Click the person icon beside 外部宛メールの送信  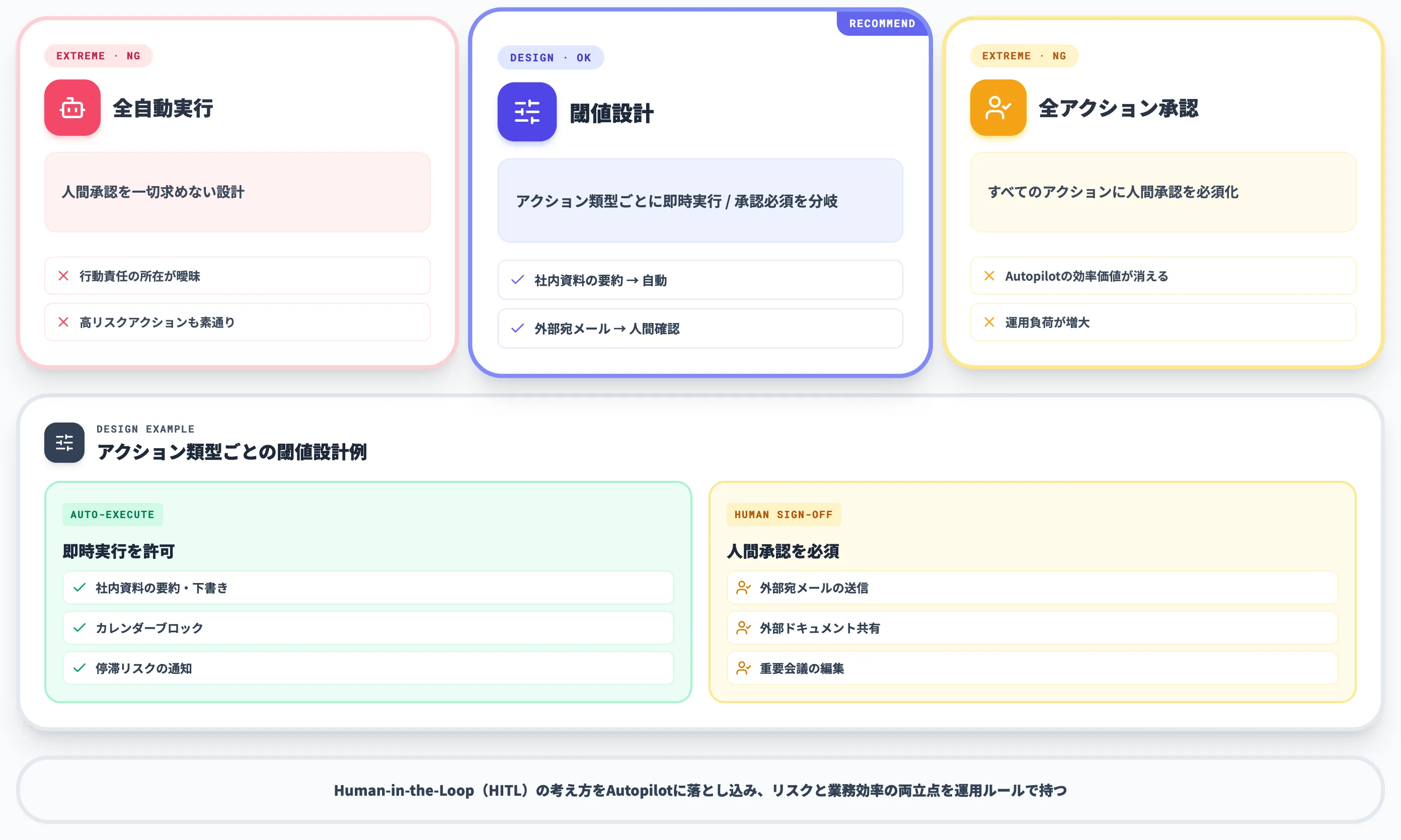pyautogui.click(x=744, y=587)
